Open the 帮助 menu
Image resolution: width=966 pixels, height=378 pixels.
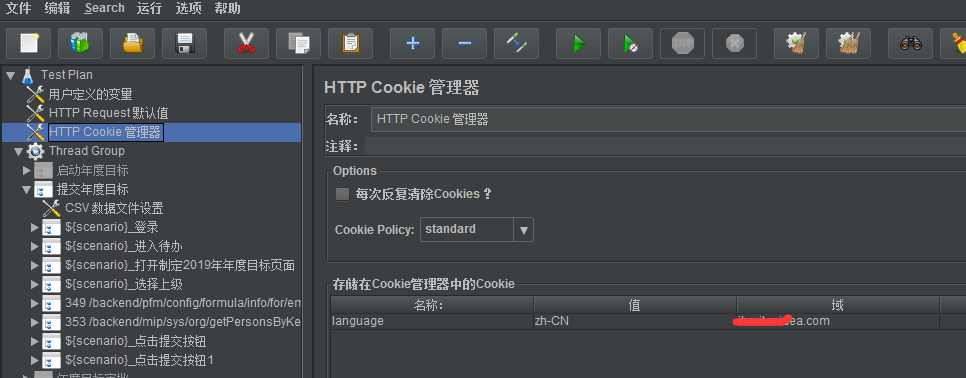coord(227,9)
